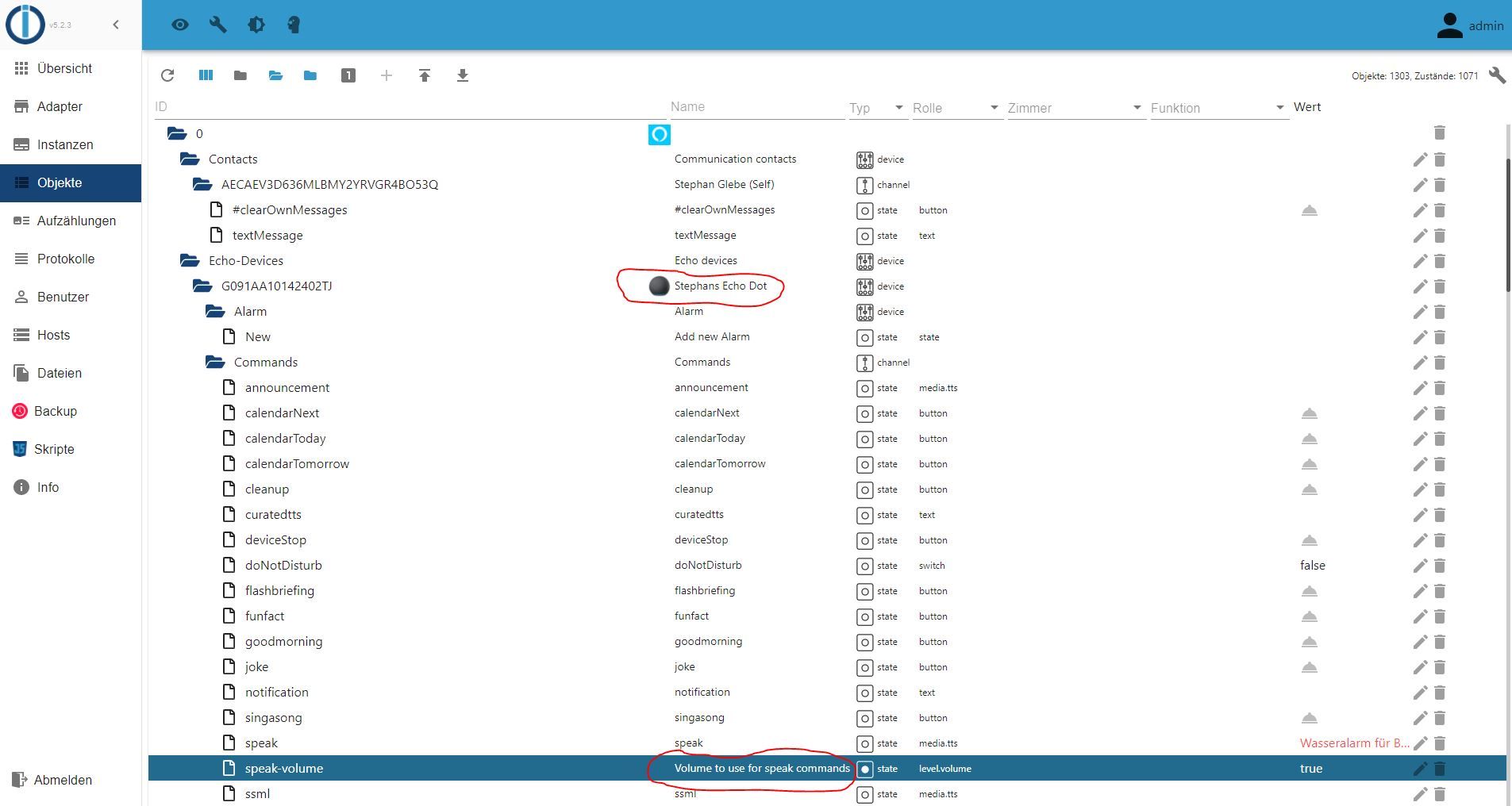The width and height of the screenshot is (1512, 806).
Task: Collapse the sidebar with chevron arrow
Action: click(x=116, y=25)
